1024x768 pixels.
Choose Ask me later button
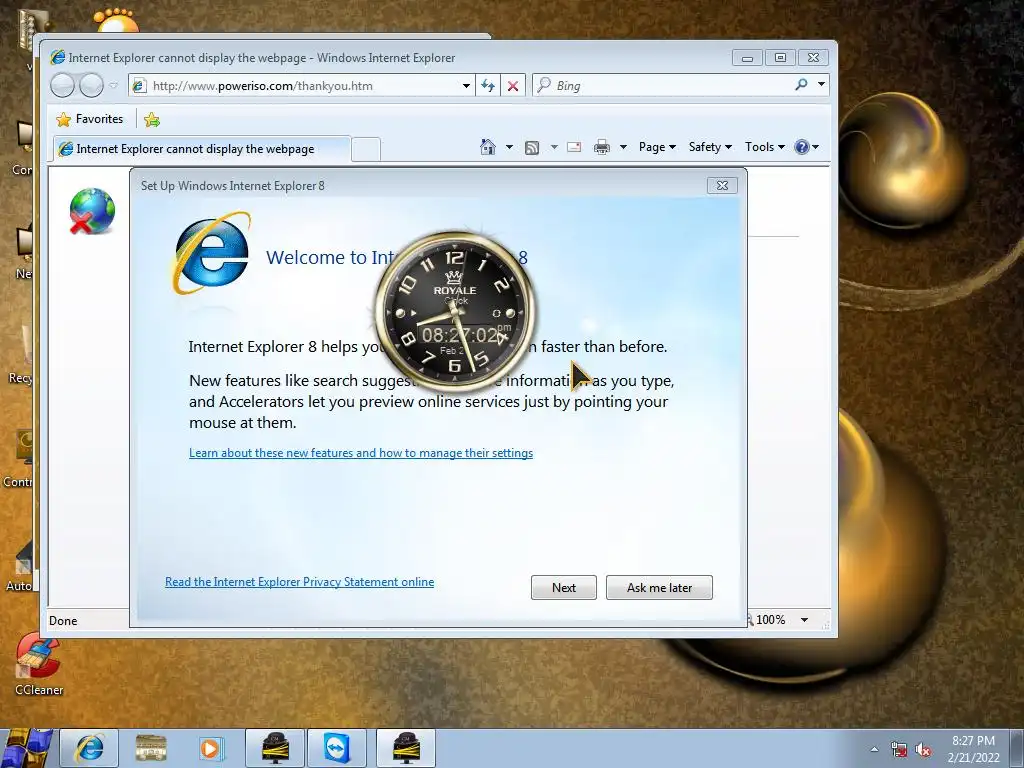tap(659, 587)
